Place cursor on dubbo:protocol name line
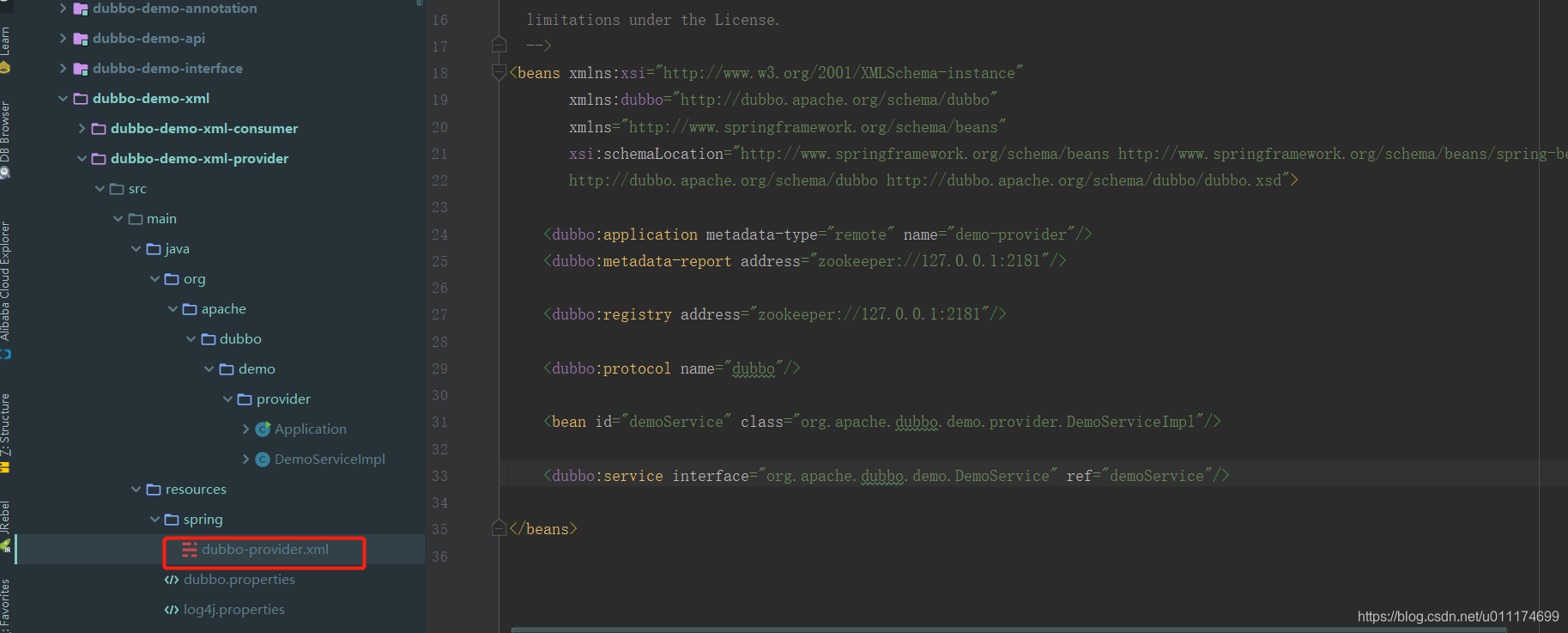 point(672,368)
